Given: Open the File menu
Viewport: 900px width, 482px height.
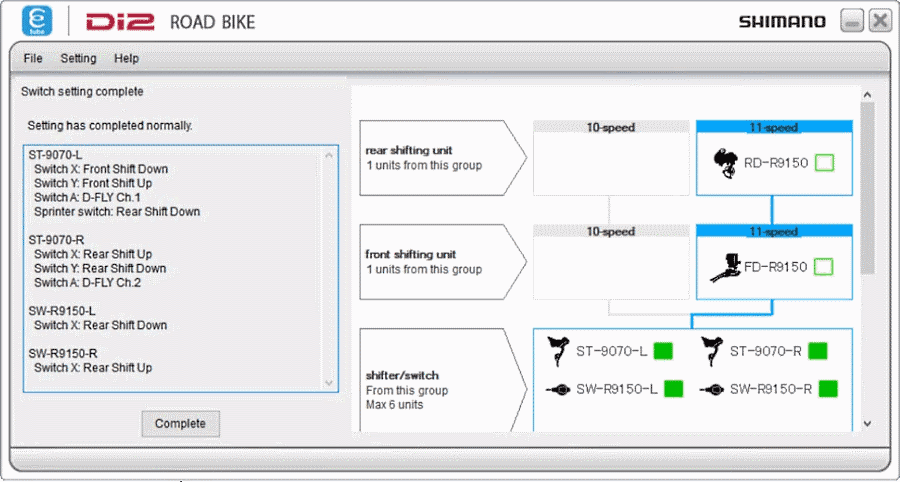Looking at the screenshot, I should [33, 59].
